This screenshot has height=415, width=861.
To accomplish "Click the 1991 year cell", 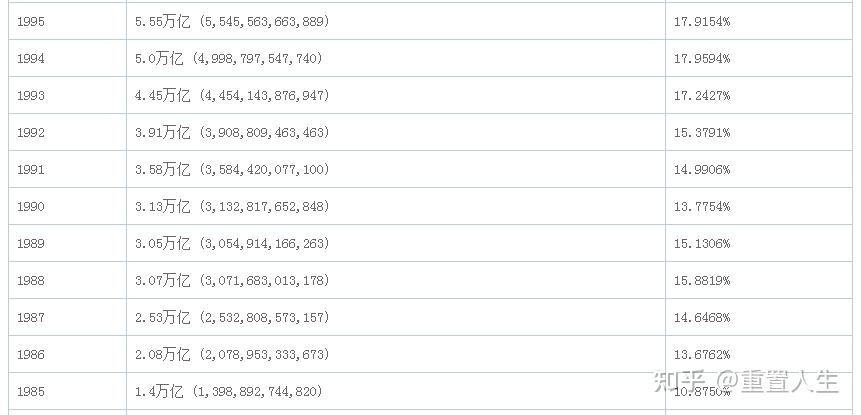I will (x=31, y=169).
